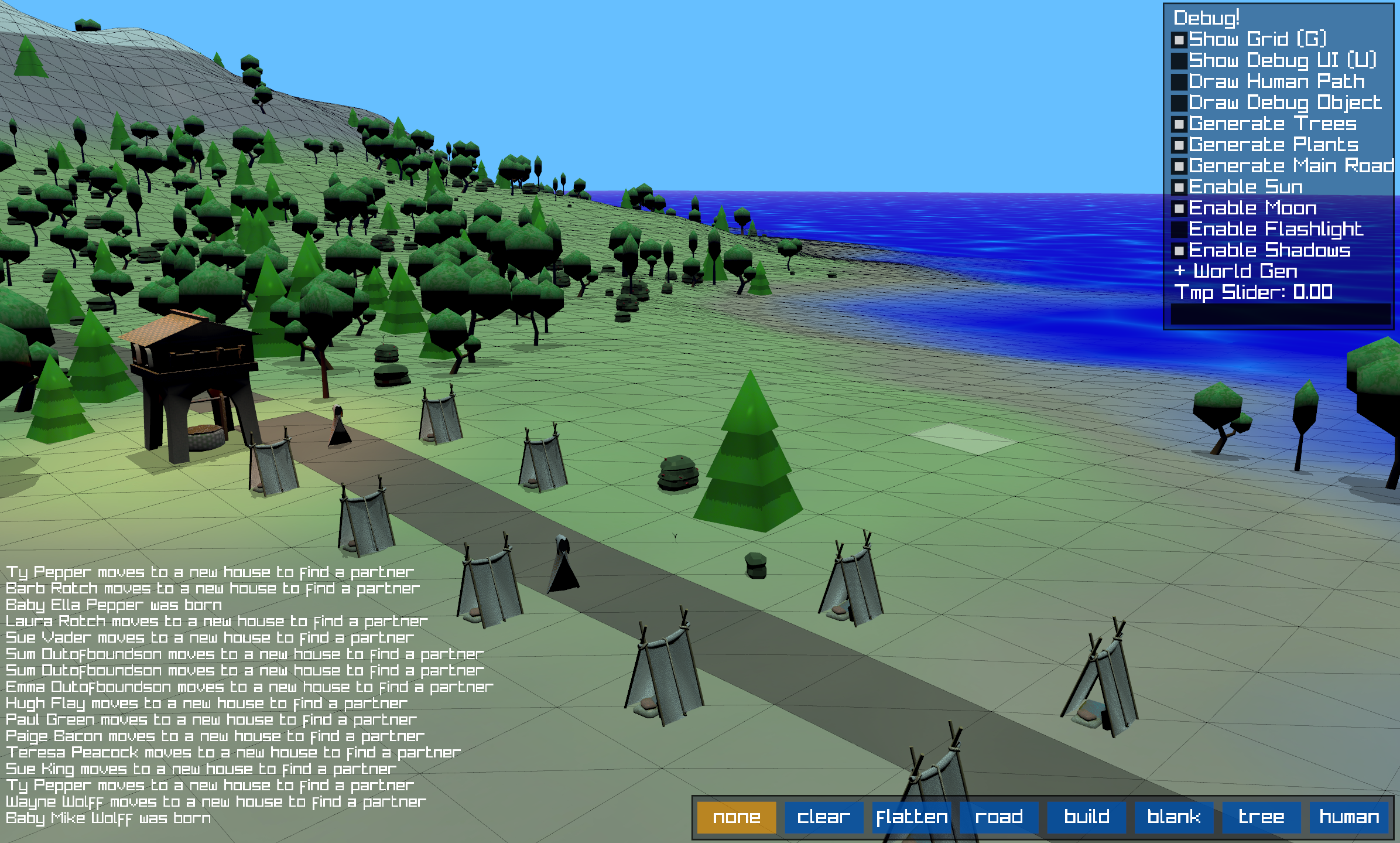
Task: Pick the 'build' tool
Action: click(1086, 817)
